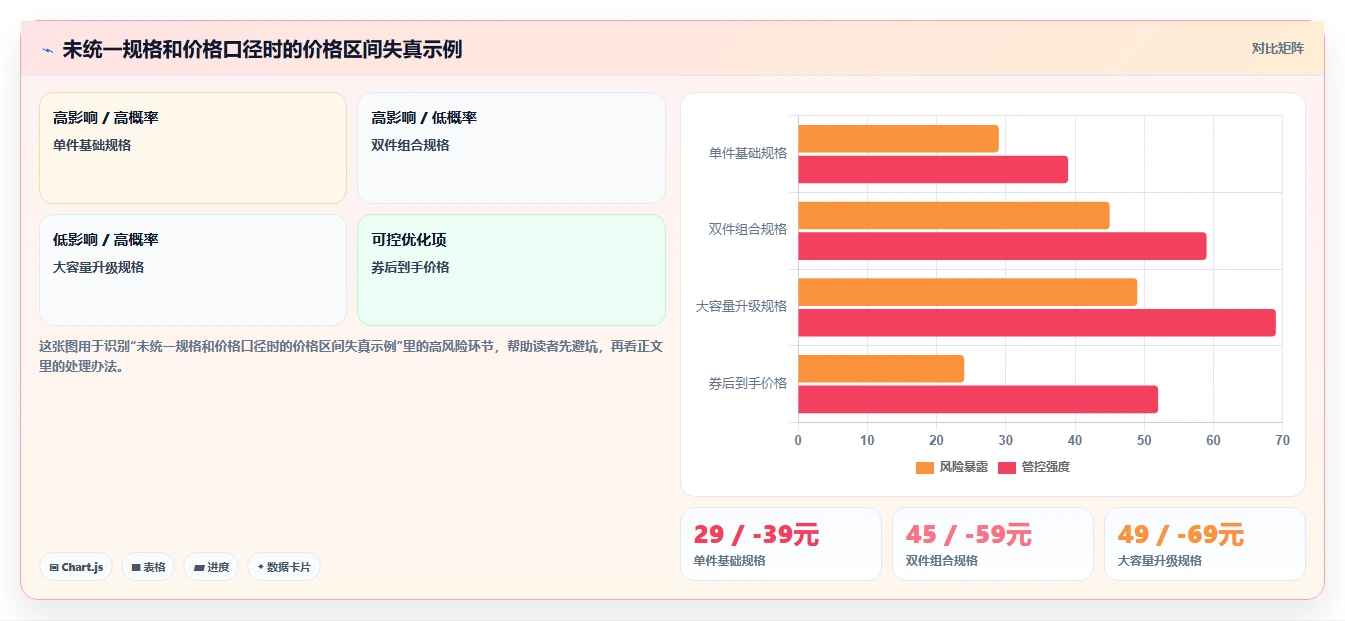Click 双件组合规格 text in matrix card
Image resolution: width=1345 pixels, height=621 pixels.
(410, 145)
